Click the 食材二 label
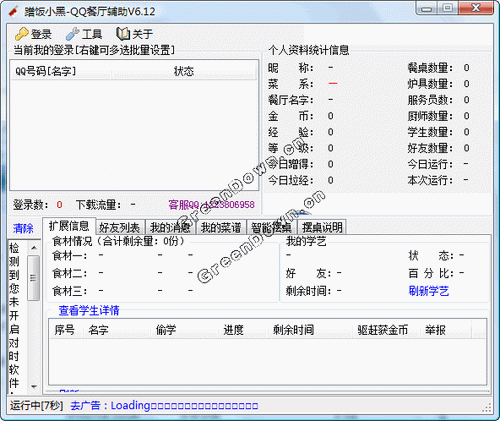This screenshot has height=421, width=500. pos(70,273)
